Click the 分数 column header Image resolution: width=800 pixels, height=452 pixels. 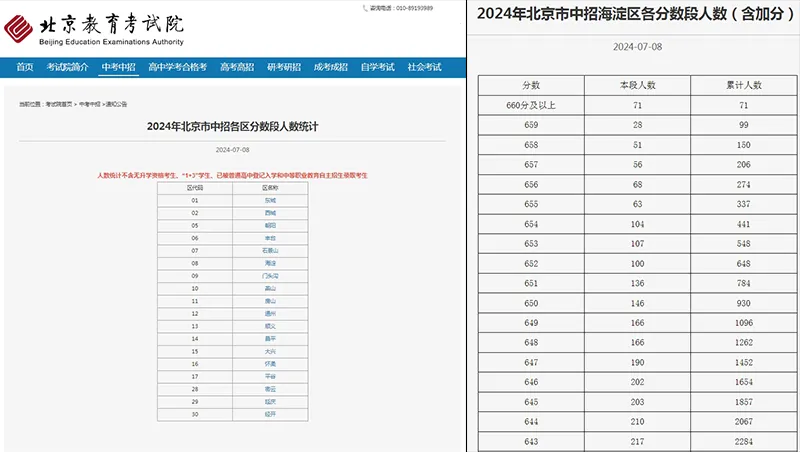(531, 85)
